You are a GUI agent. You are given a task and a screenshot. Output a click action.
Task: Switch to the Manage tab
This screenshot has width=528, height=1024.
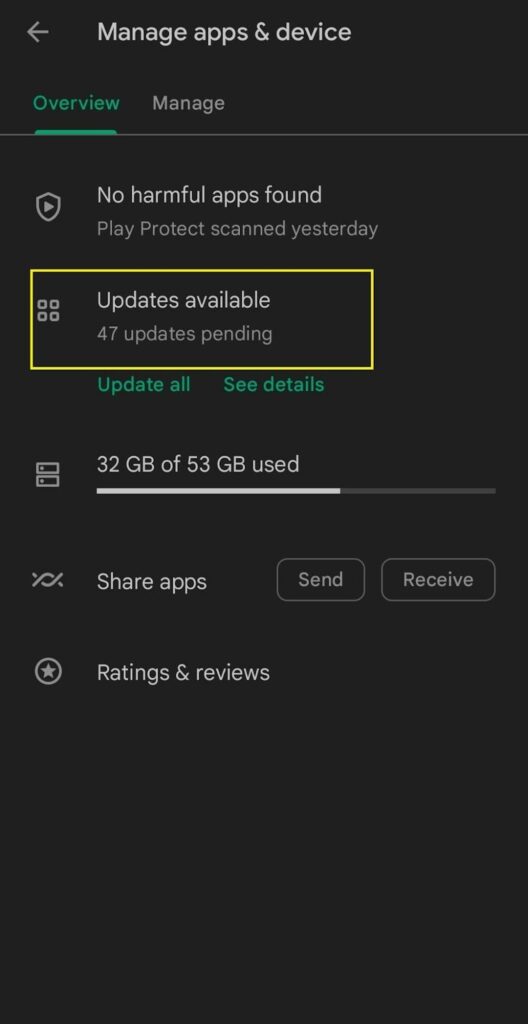(x=188, y=103)
